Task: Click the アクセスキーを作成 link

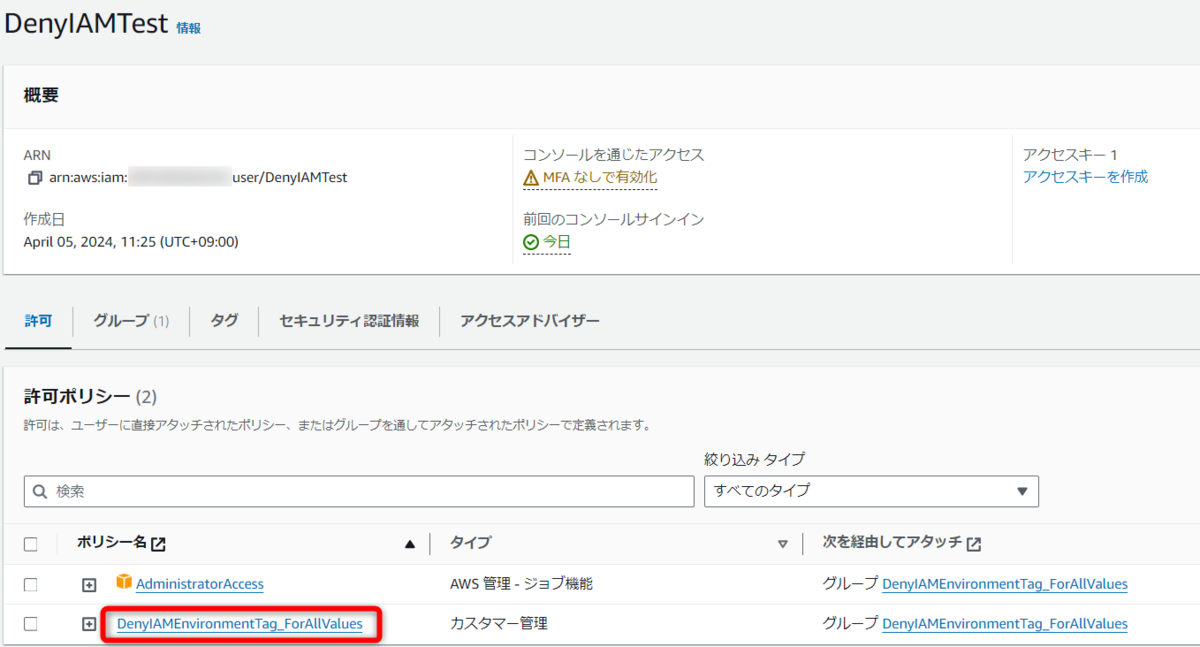Action: click(x=1085, y=177)
